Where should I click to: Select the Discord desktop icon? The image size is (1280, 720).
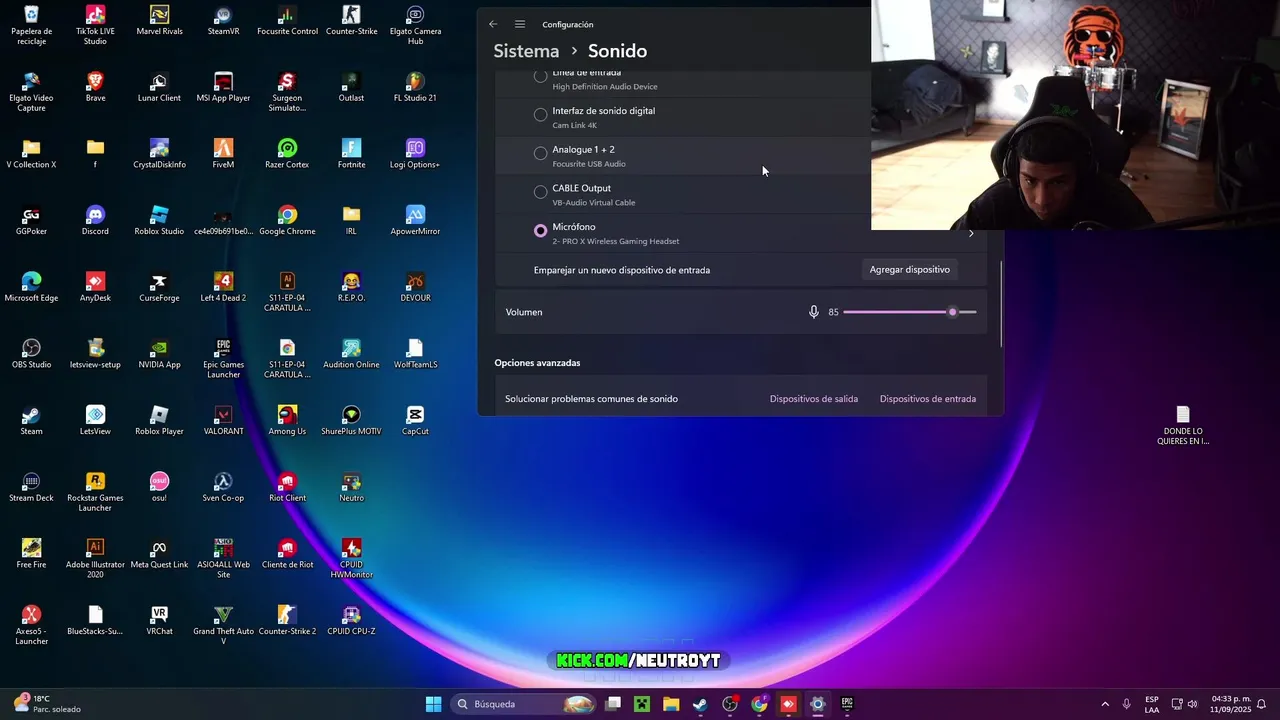tap(95, 220)
